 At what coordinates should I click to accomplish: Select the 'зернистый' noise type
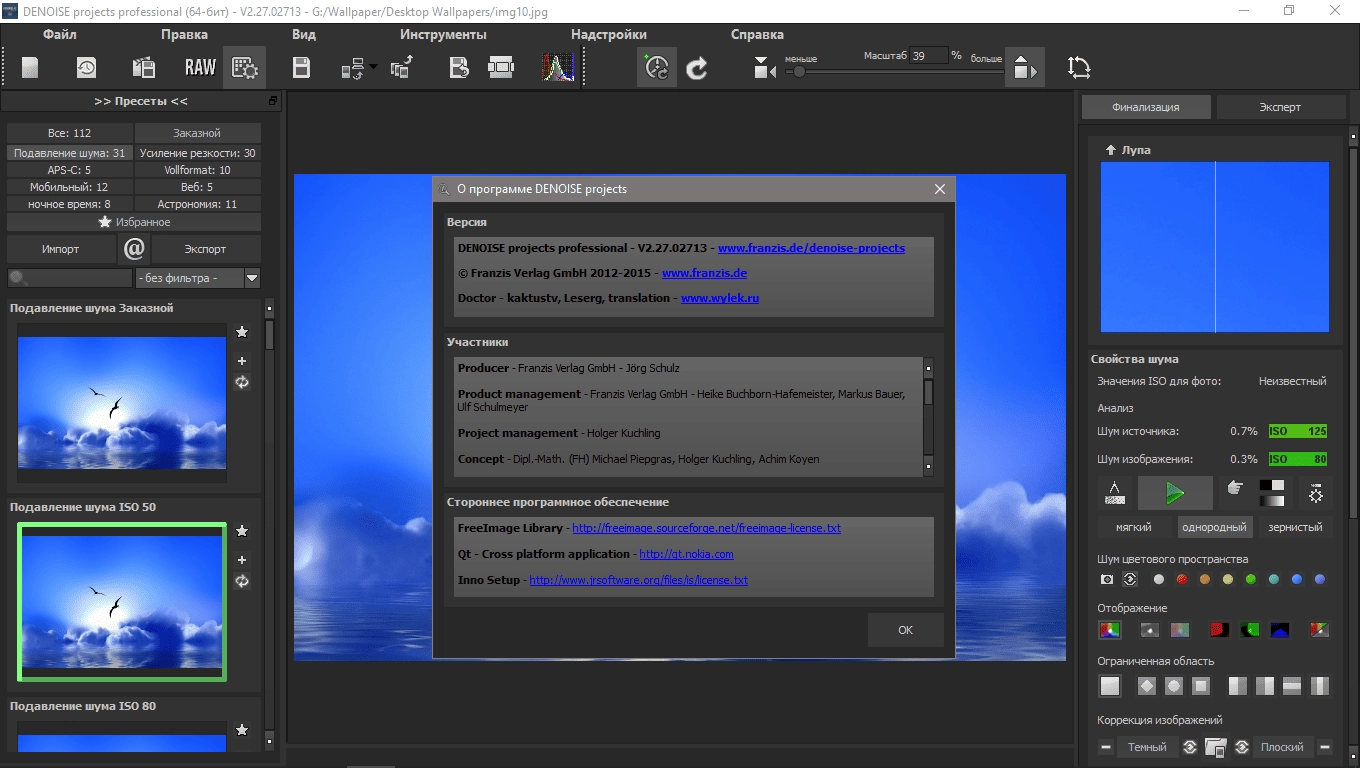click(x=1295, y=527)
